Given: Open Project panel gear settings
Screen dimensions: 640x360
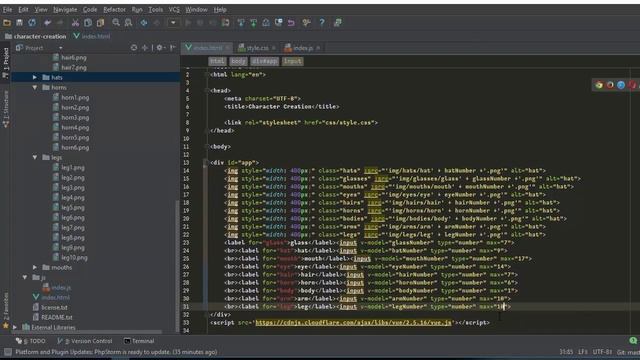Looking at the screenshot, I should (160, 48).
